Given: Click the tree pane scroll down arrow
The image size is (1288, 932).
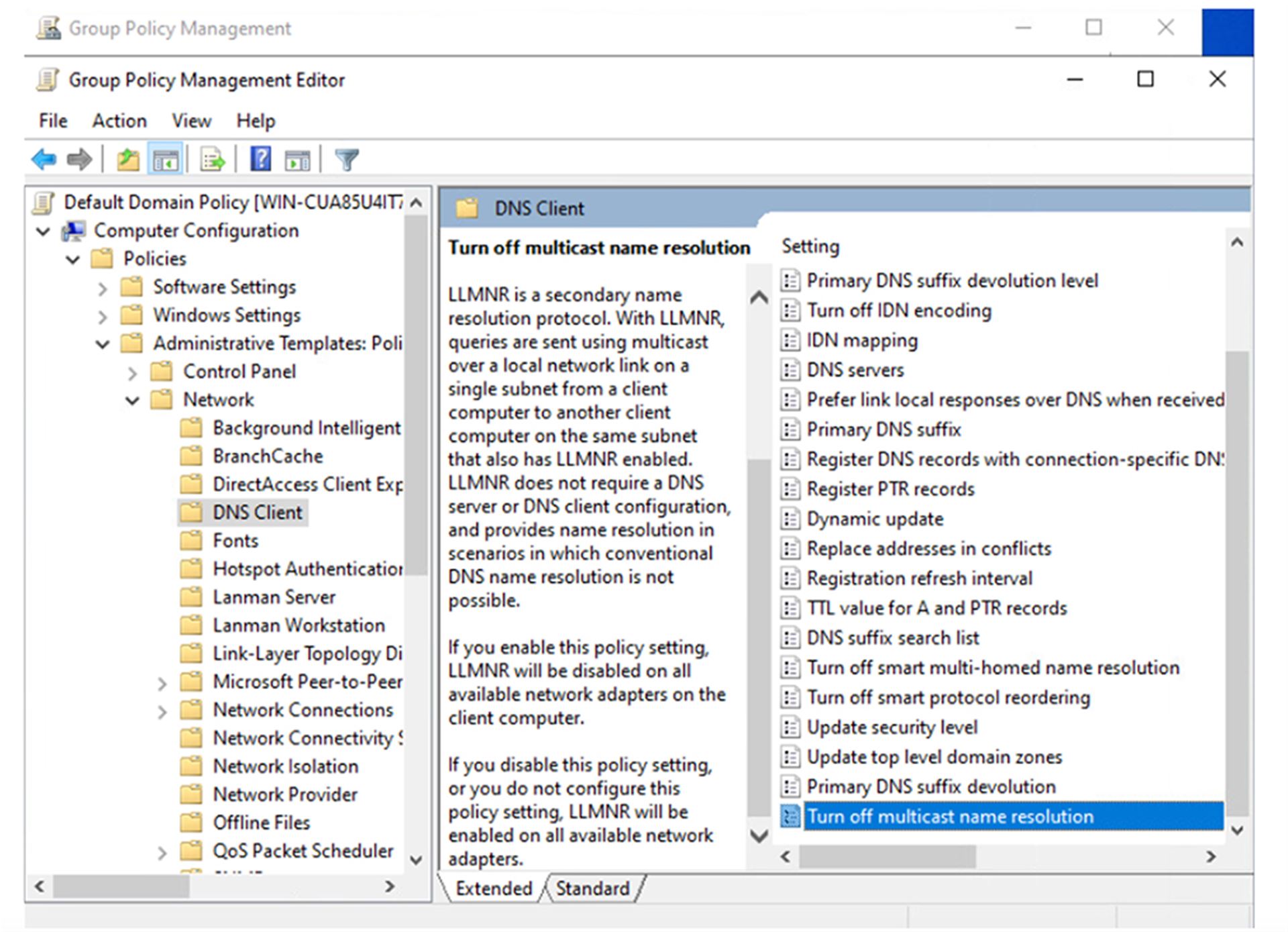Looking at the screenshot, I should point(416,860).
